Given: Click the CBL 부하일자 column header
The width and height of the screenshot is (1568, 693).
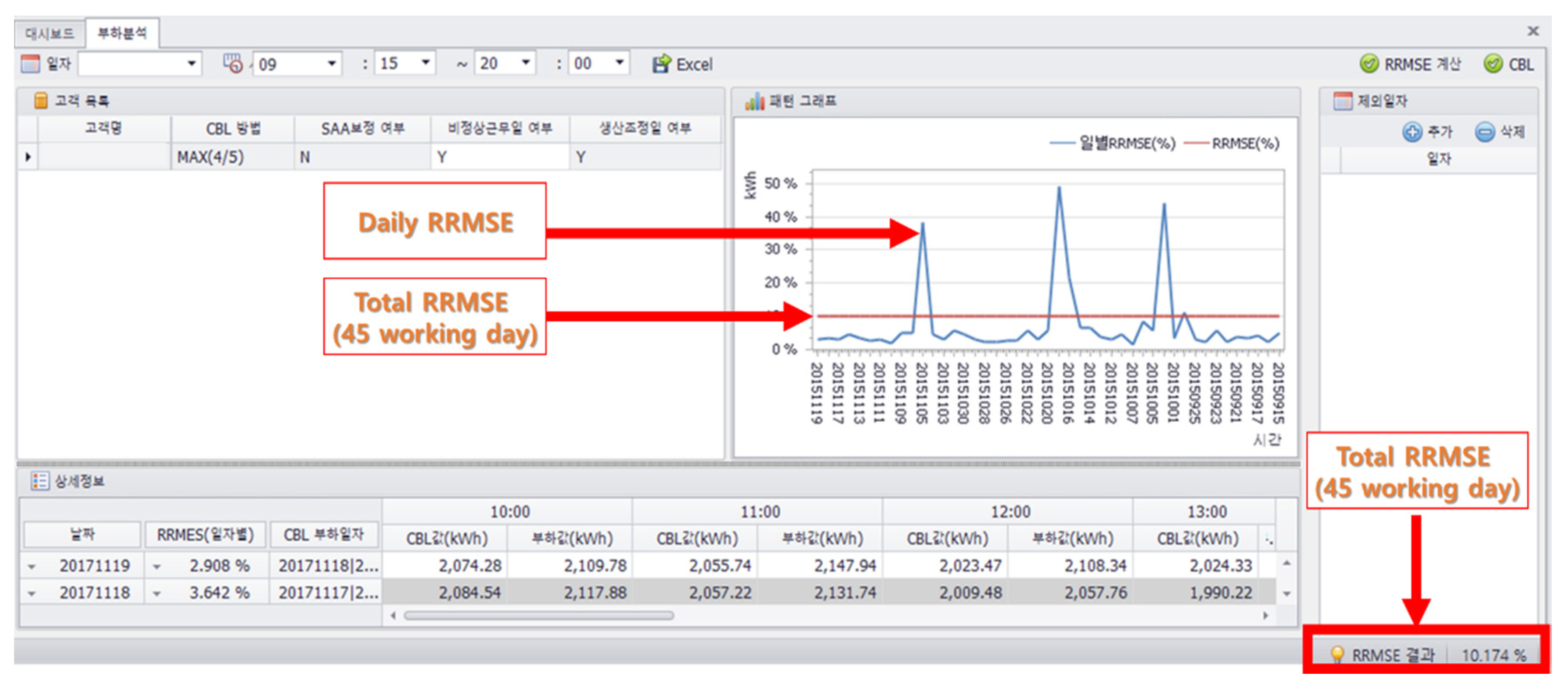Looking at the screenshot, I should [324, 535].
